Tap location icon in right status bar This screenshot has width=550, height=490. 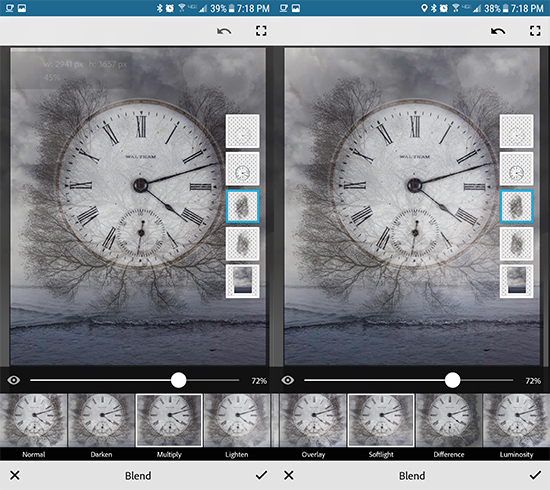click(424, 8)
